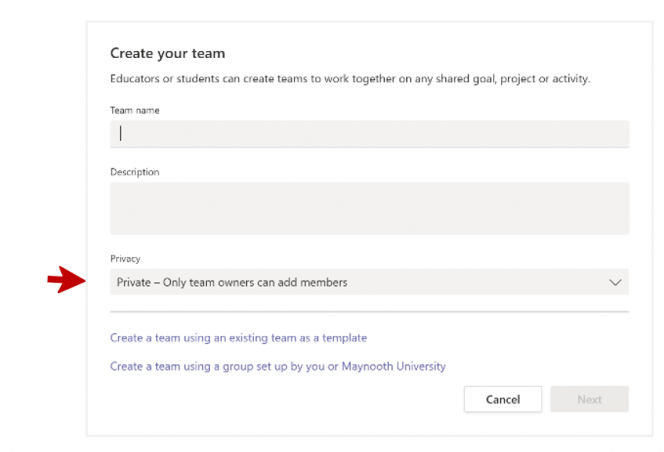Screen dimensions: 664x452
Task: Click the divider line below Privacy dropdown
Action: tap(369, 311)
